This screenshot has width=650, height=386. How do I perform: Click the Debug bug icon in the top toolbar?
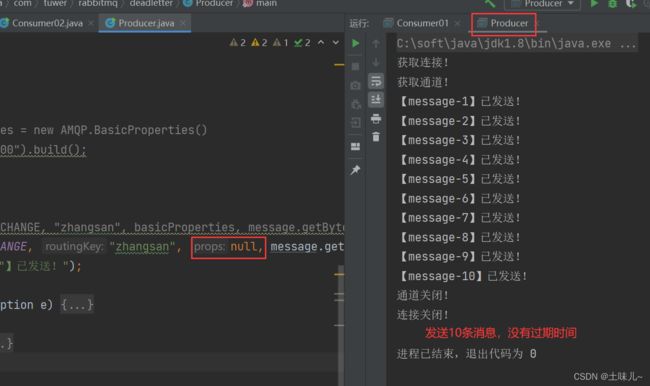tap(612, 4)
